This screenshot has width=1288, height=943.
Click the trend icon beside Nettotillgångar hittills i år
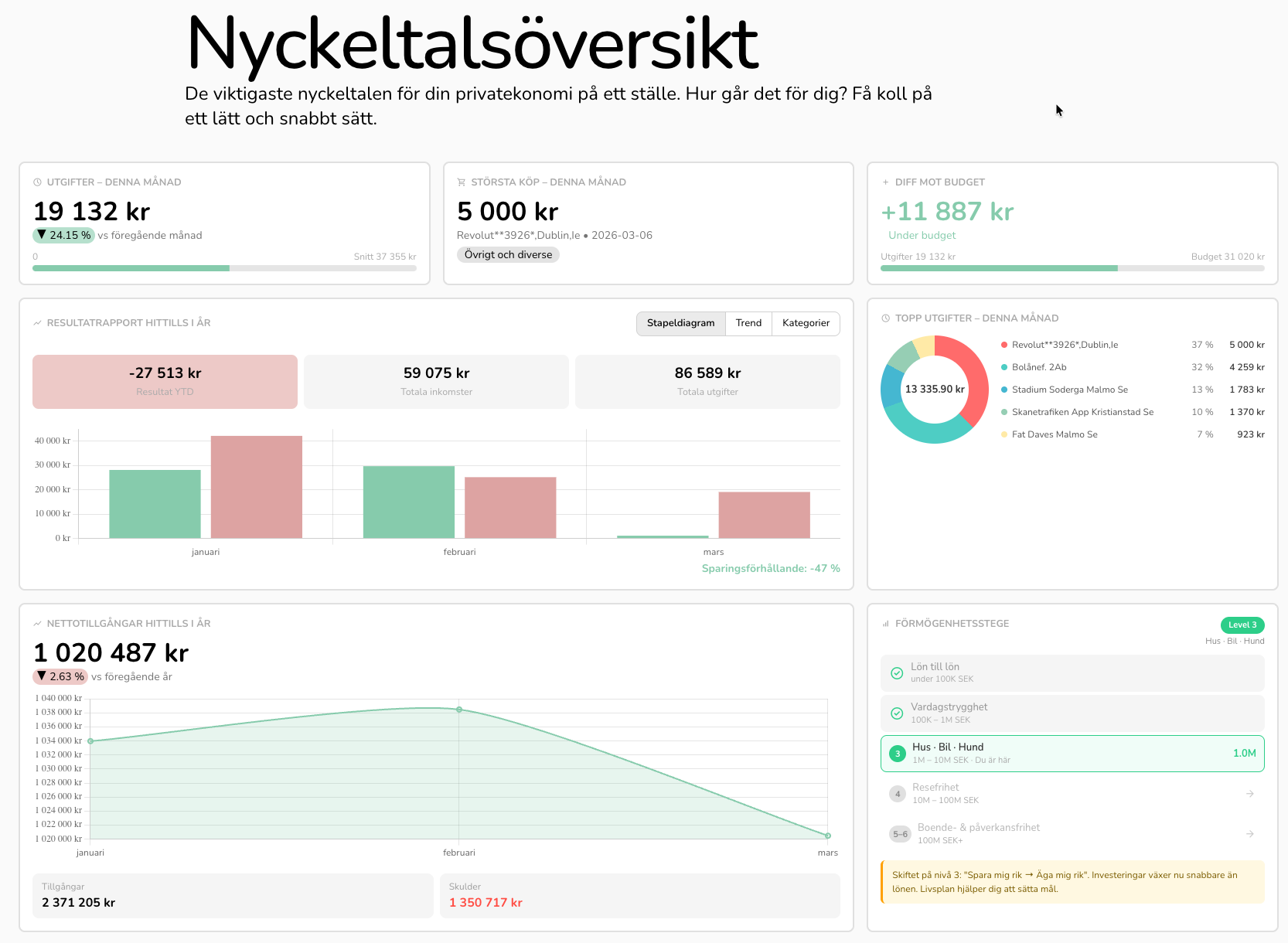point(37,624)
